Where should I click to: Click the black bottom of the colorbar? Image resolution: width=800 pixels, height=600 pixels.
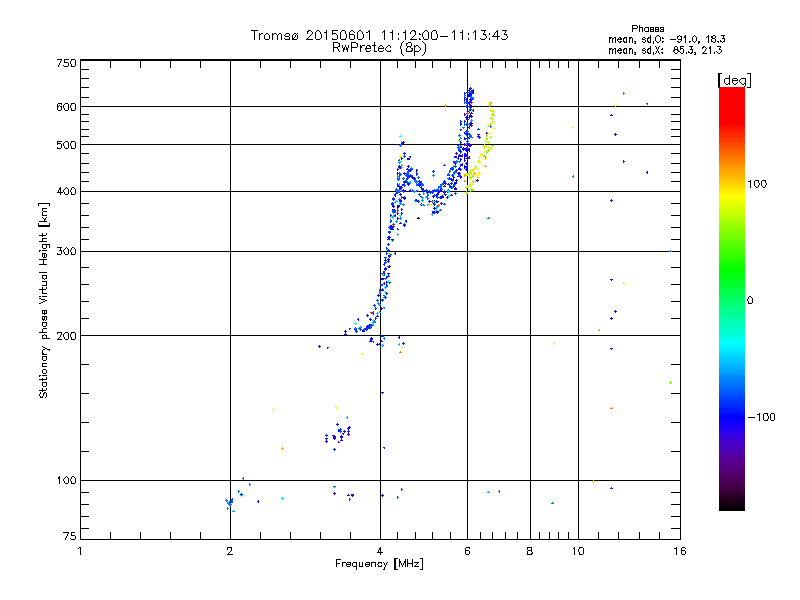click(732, 503)
